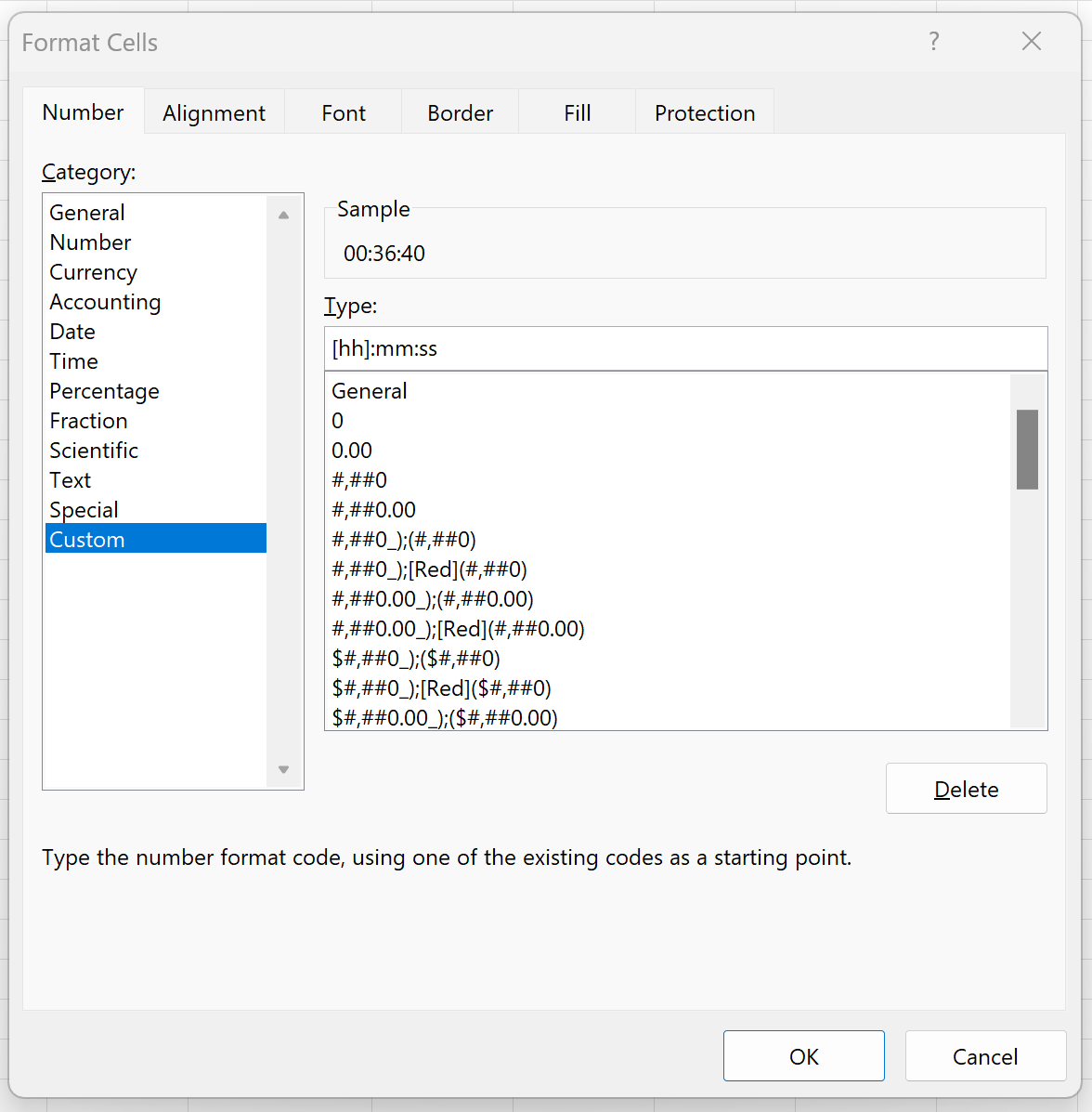This screenshot has width=1092, height=1112.
Task: Select #,##0.00_);[Red](#,##0.00) format code
Action: (x=668, y=629)
